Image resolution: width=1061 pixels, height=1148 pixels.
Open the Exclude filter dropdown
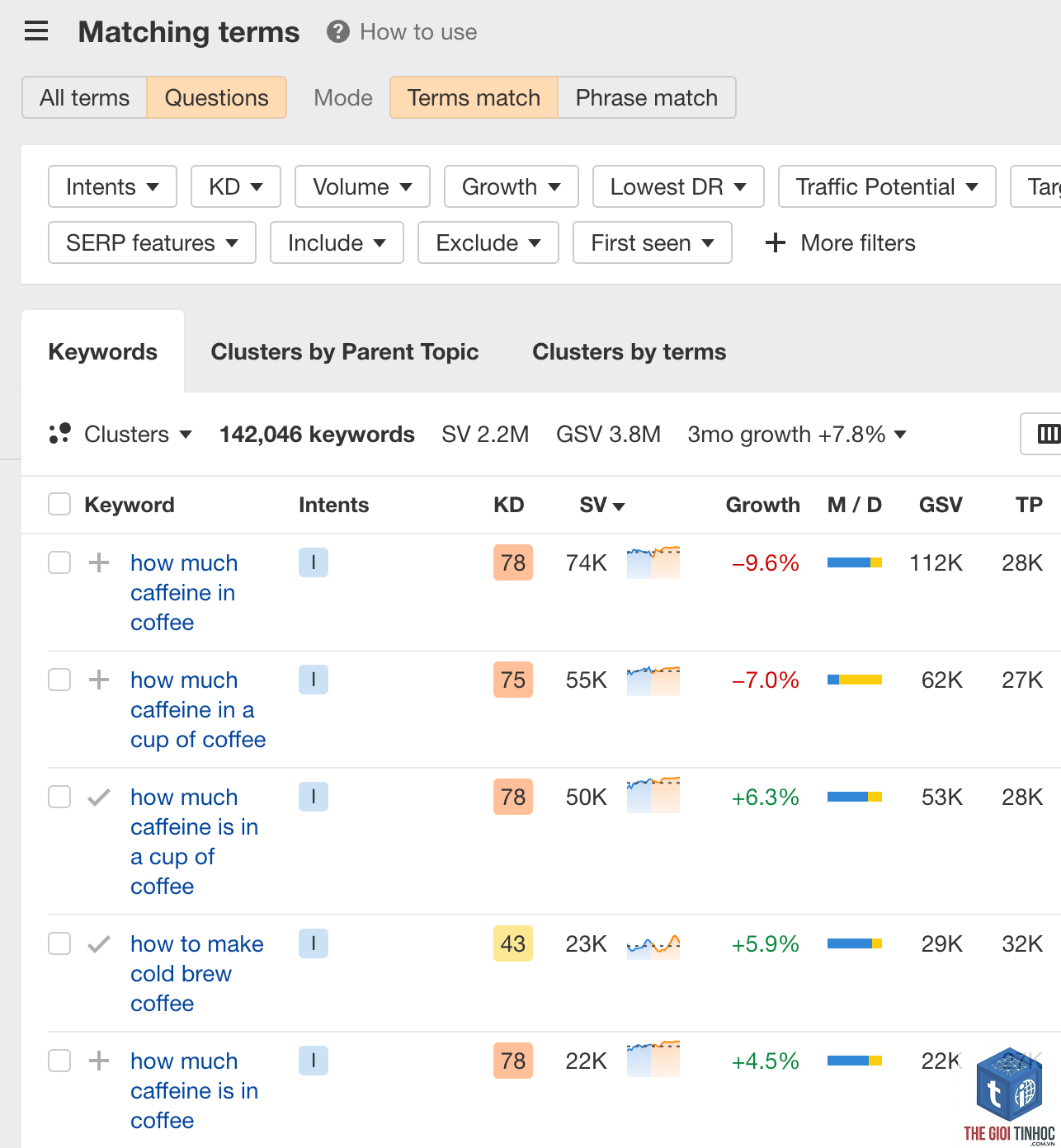(488, 242)
